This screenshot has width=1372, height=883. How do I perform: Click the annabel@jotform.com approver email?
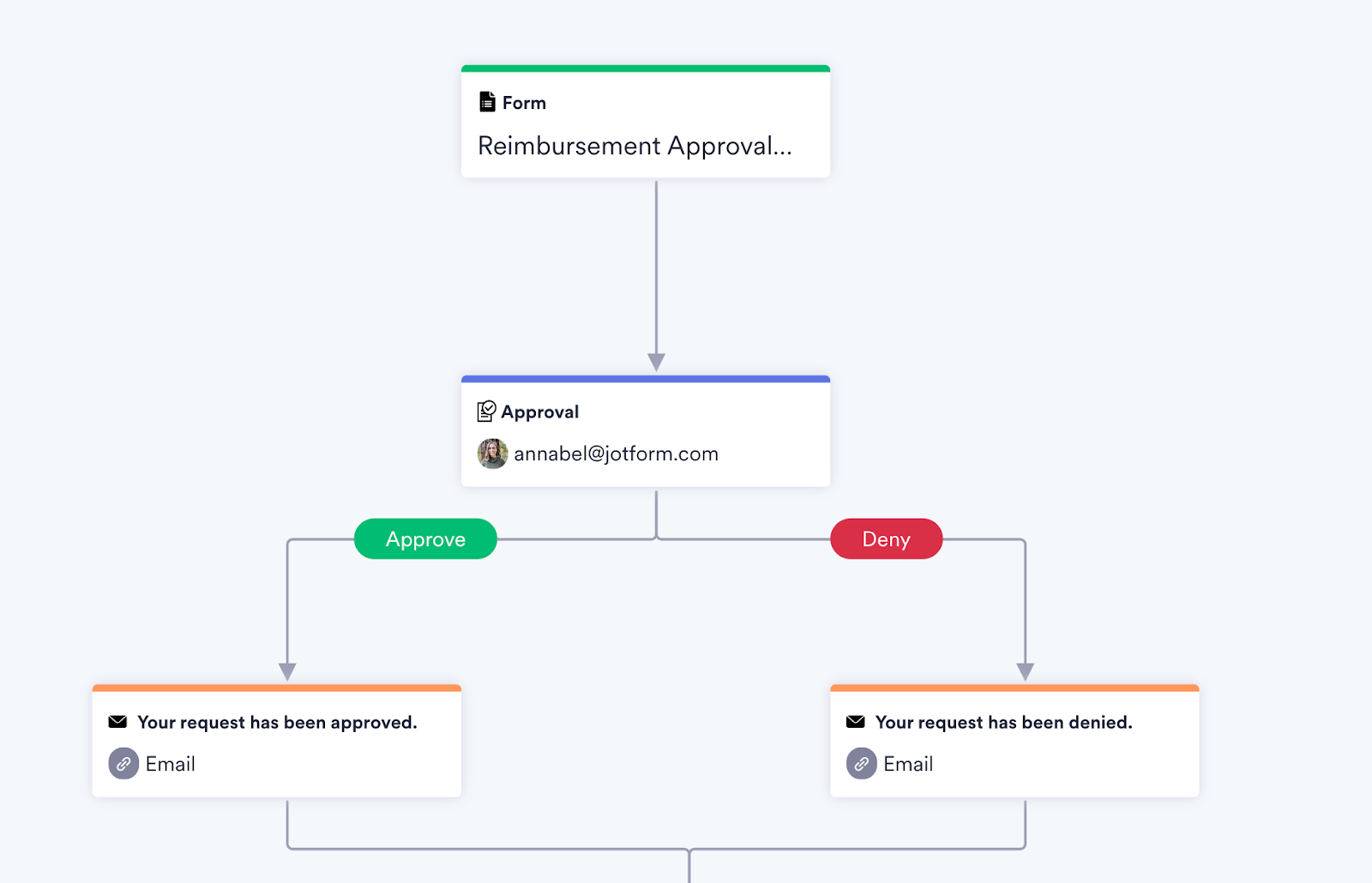coord(616,454)
